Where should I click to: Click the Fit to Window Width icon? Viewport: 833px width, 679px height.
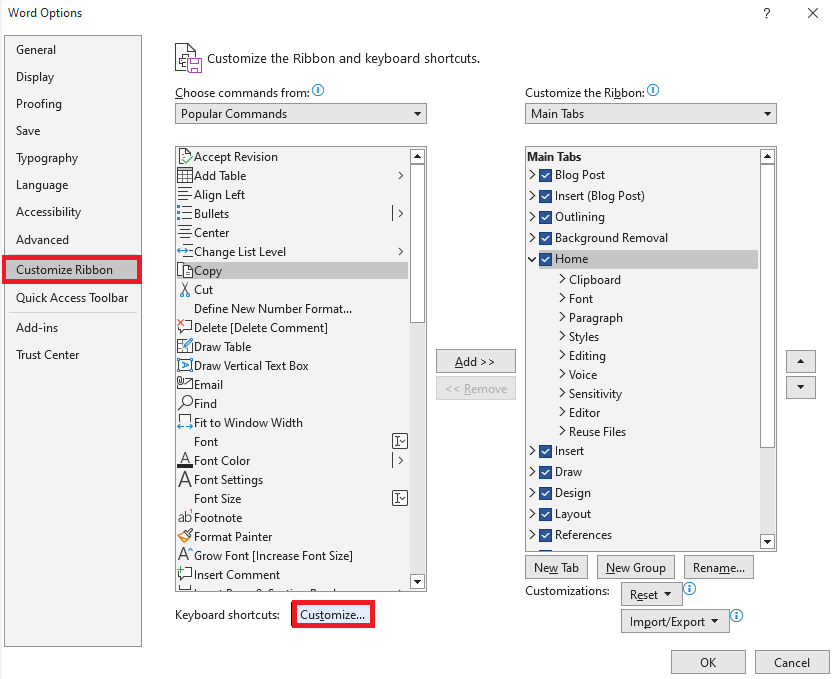pos(185,422)
